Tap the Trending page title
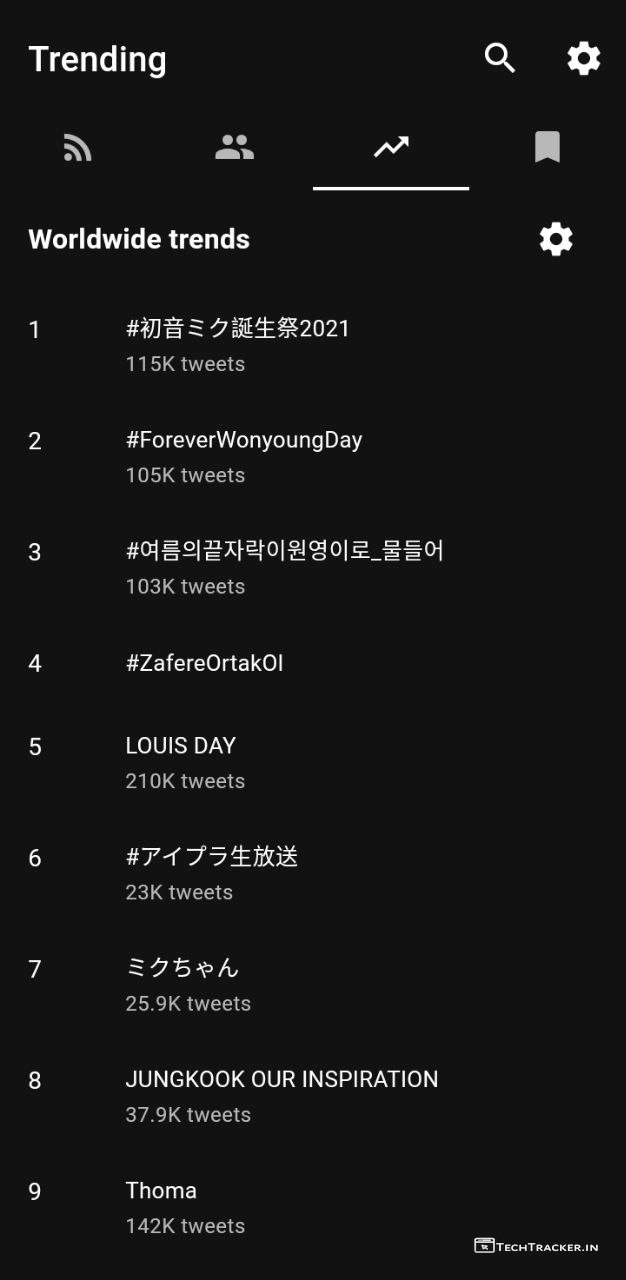 [97, 59]
